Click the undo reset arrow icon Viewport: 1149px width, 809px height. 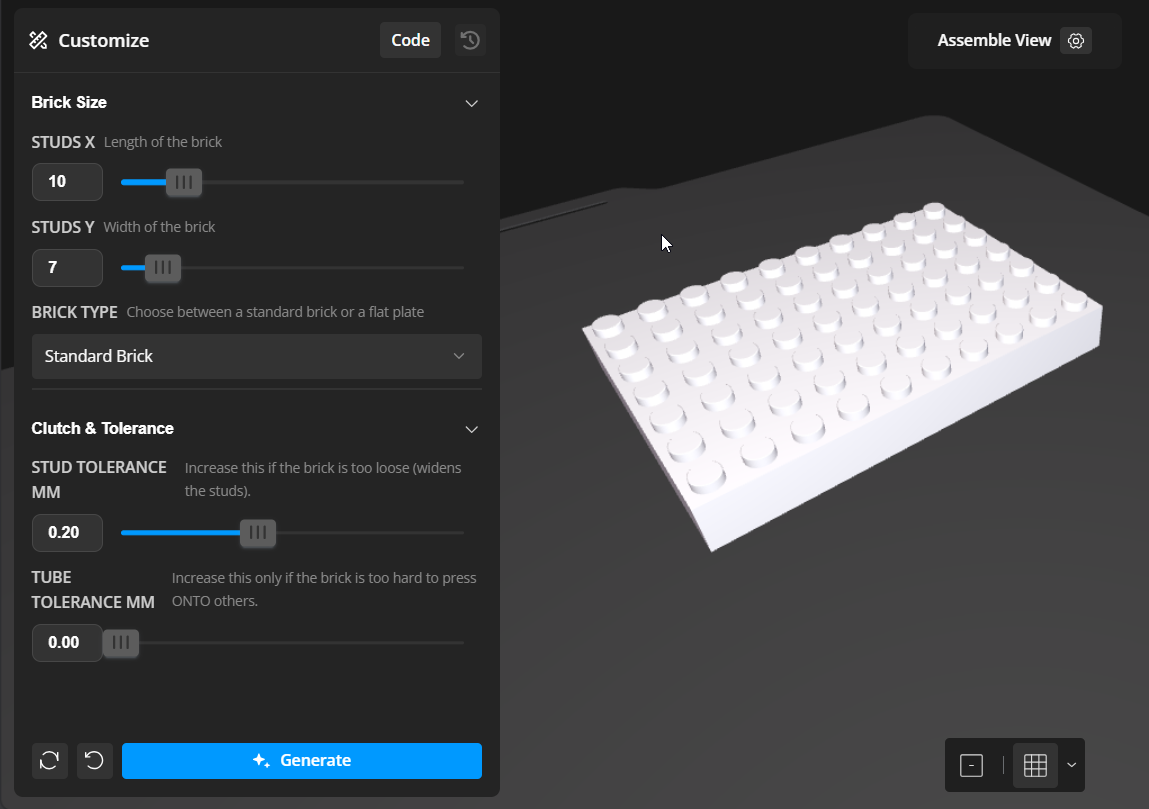pyautogui.click(x=95, y=761)
